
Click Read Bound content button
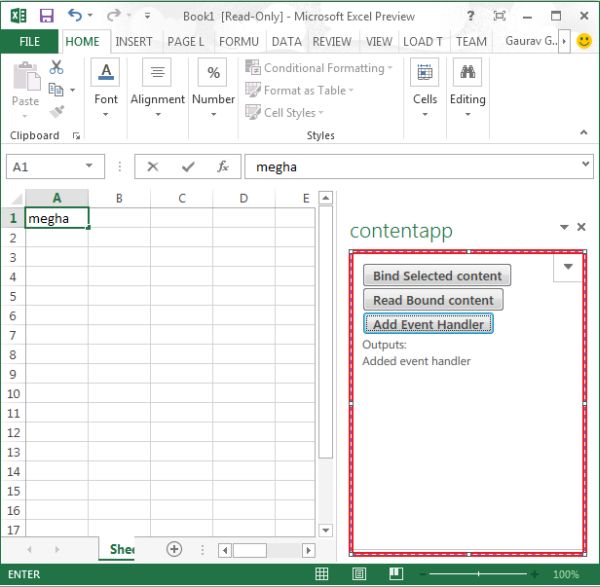tap(433, 300)
